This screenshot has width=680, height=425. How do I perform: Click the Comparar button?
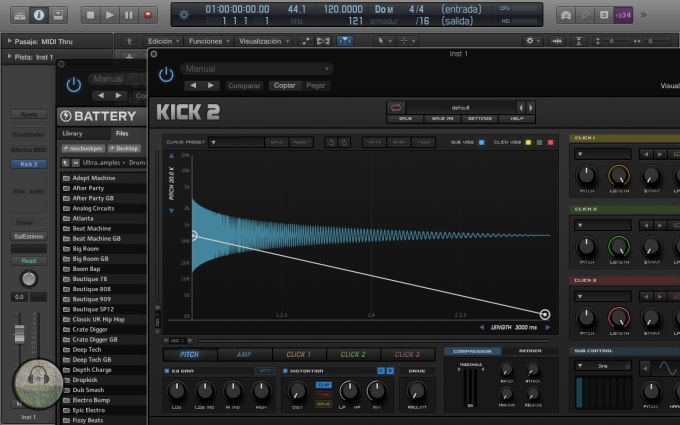(x=244, y=86)
